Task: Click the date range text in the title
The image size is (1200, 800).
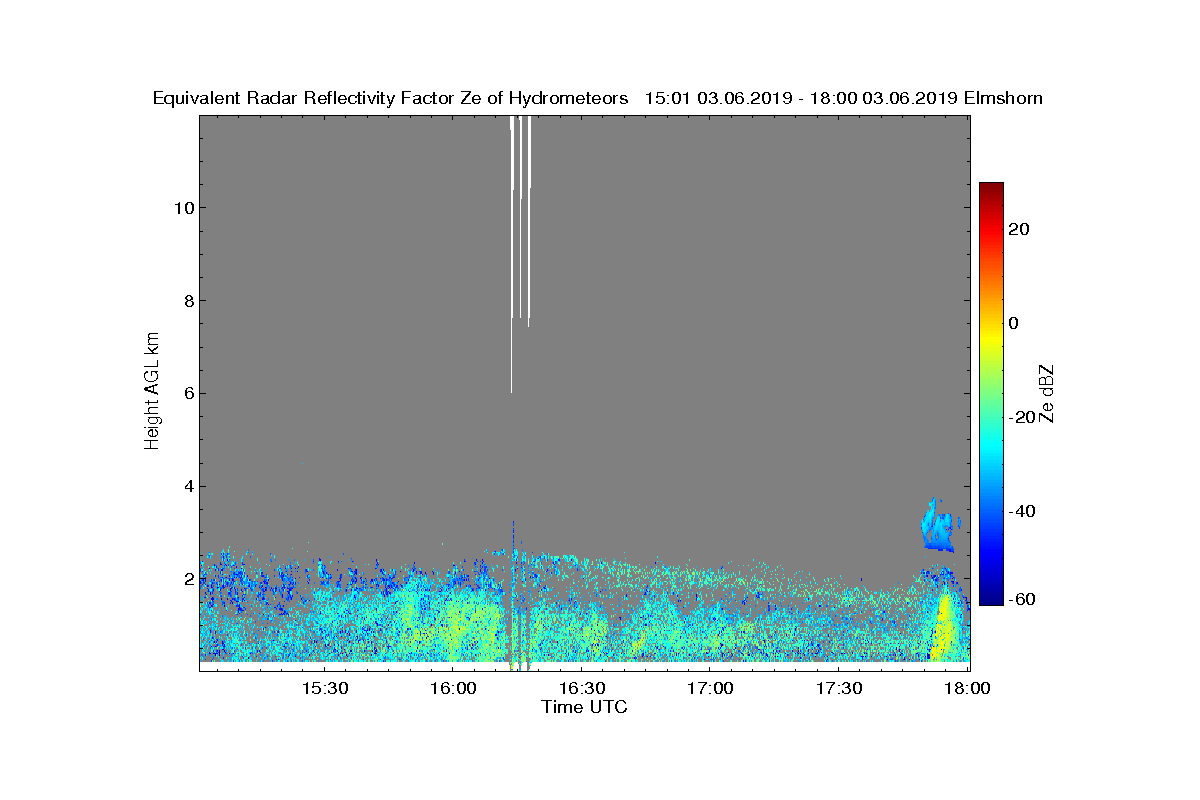Action: pyautogui.click(x=801, y=98)
